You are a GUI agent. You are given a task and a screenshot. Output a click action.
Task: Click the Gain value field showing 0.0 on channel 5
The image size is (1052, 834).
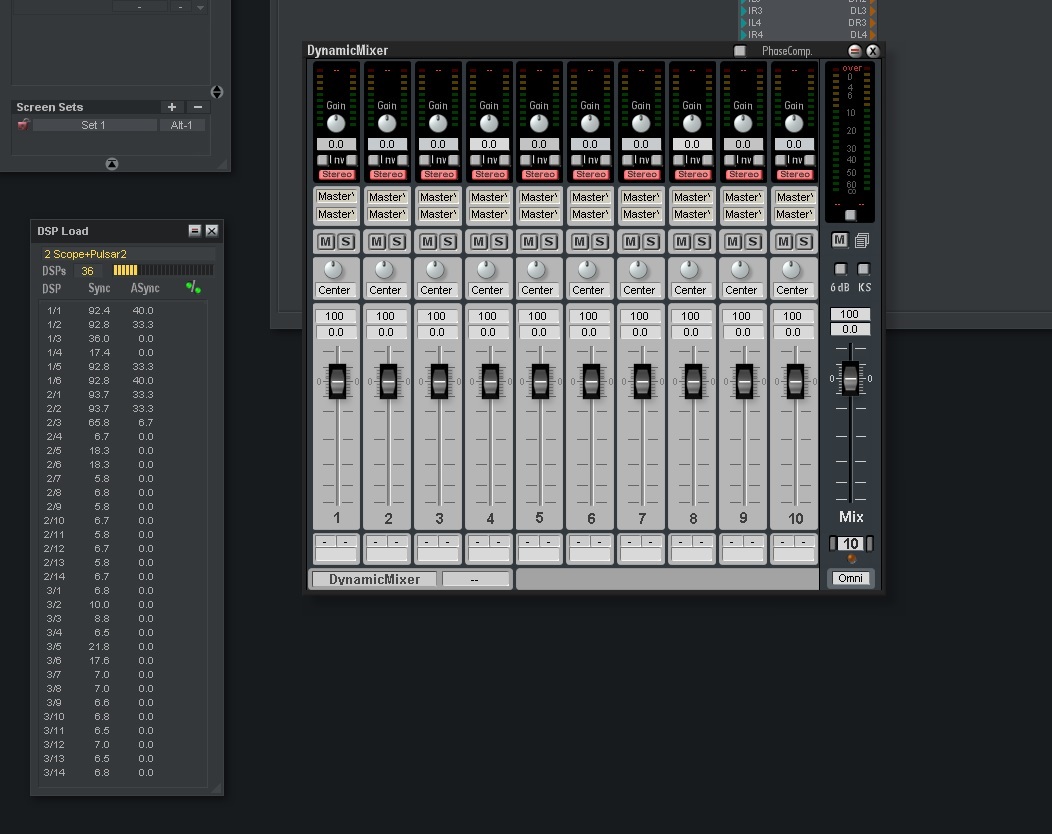click(539, 144)
